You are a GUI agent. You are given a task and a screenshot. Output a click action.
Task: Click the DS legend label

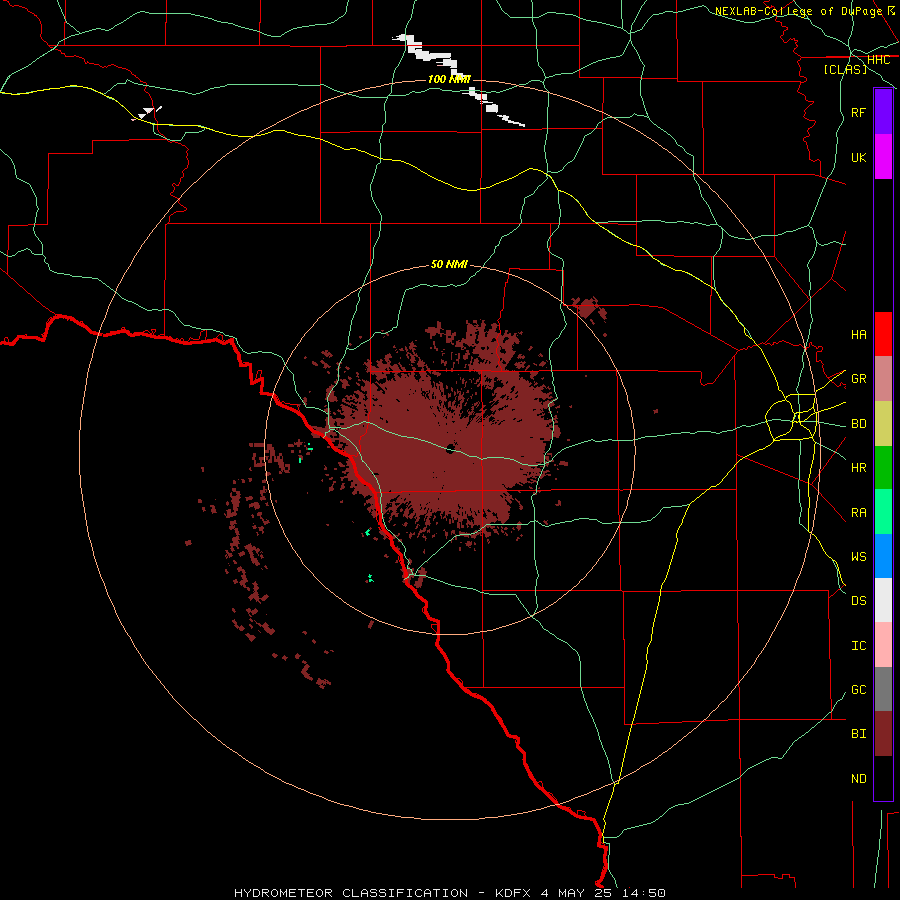tap(858, 601)
